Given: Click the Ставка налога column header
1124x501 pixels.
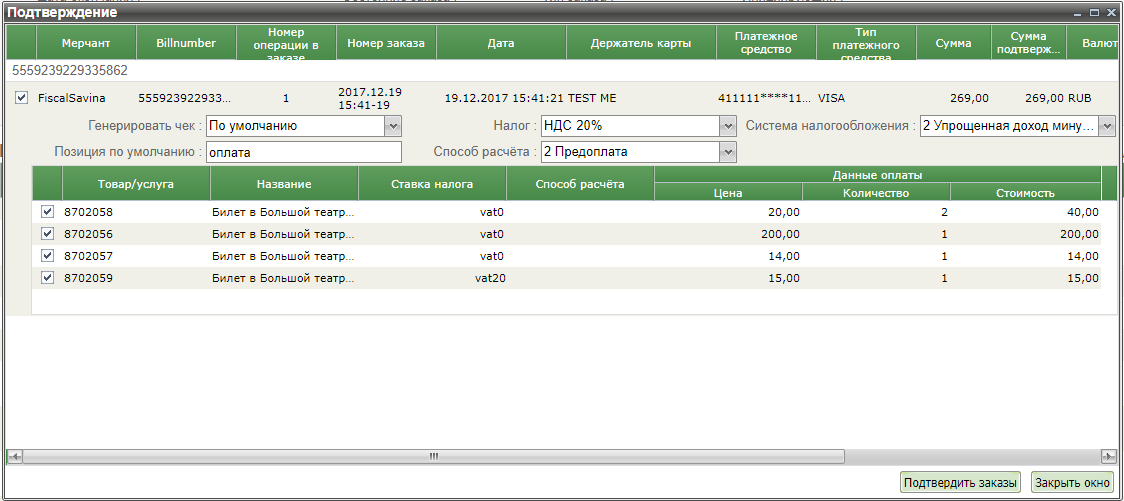Looking at the screenshot, I should click(x=432, y=184).
